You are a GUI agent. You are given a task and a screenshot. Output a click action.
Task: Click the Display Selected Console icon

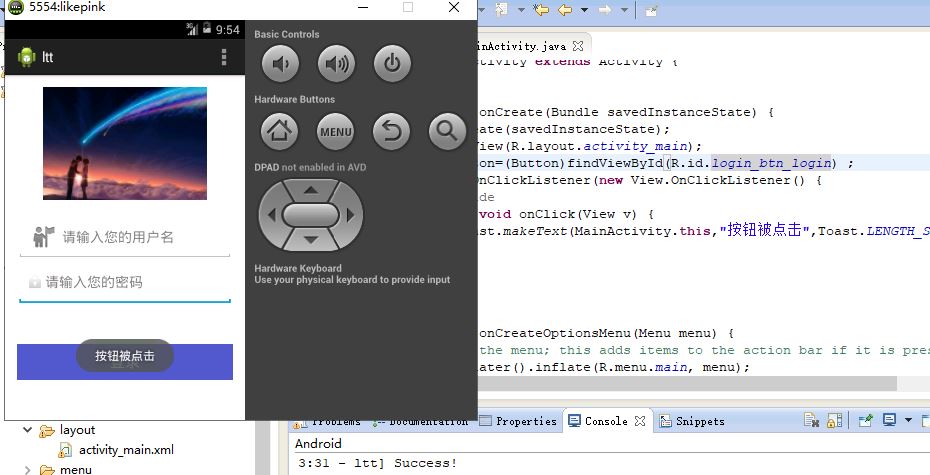point(889,420)
